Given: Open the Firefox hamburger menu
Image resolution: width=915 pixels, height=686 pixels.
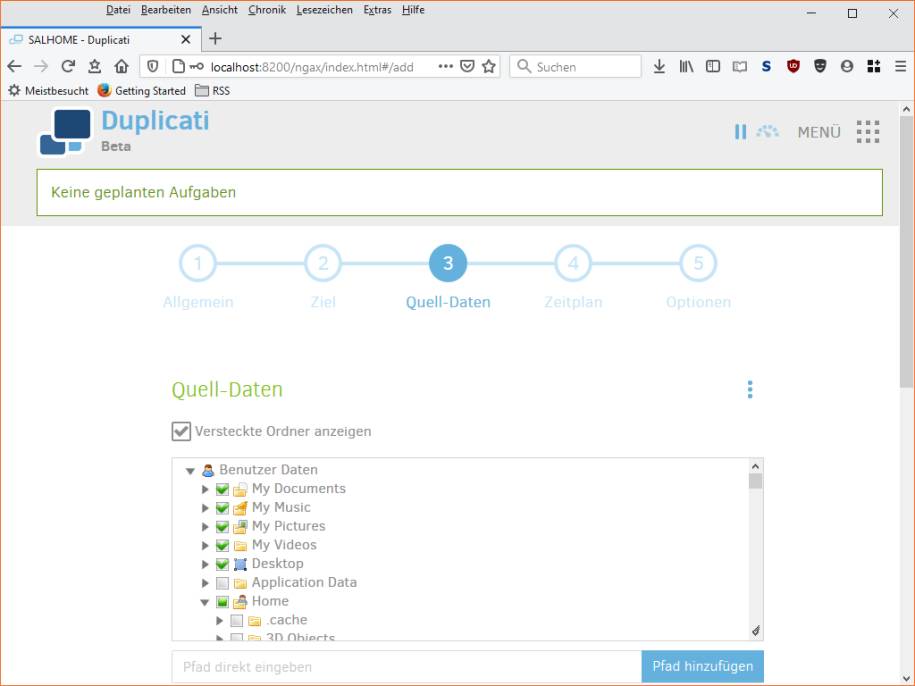Looking at the screenshot, I should (x=900, y=66).
